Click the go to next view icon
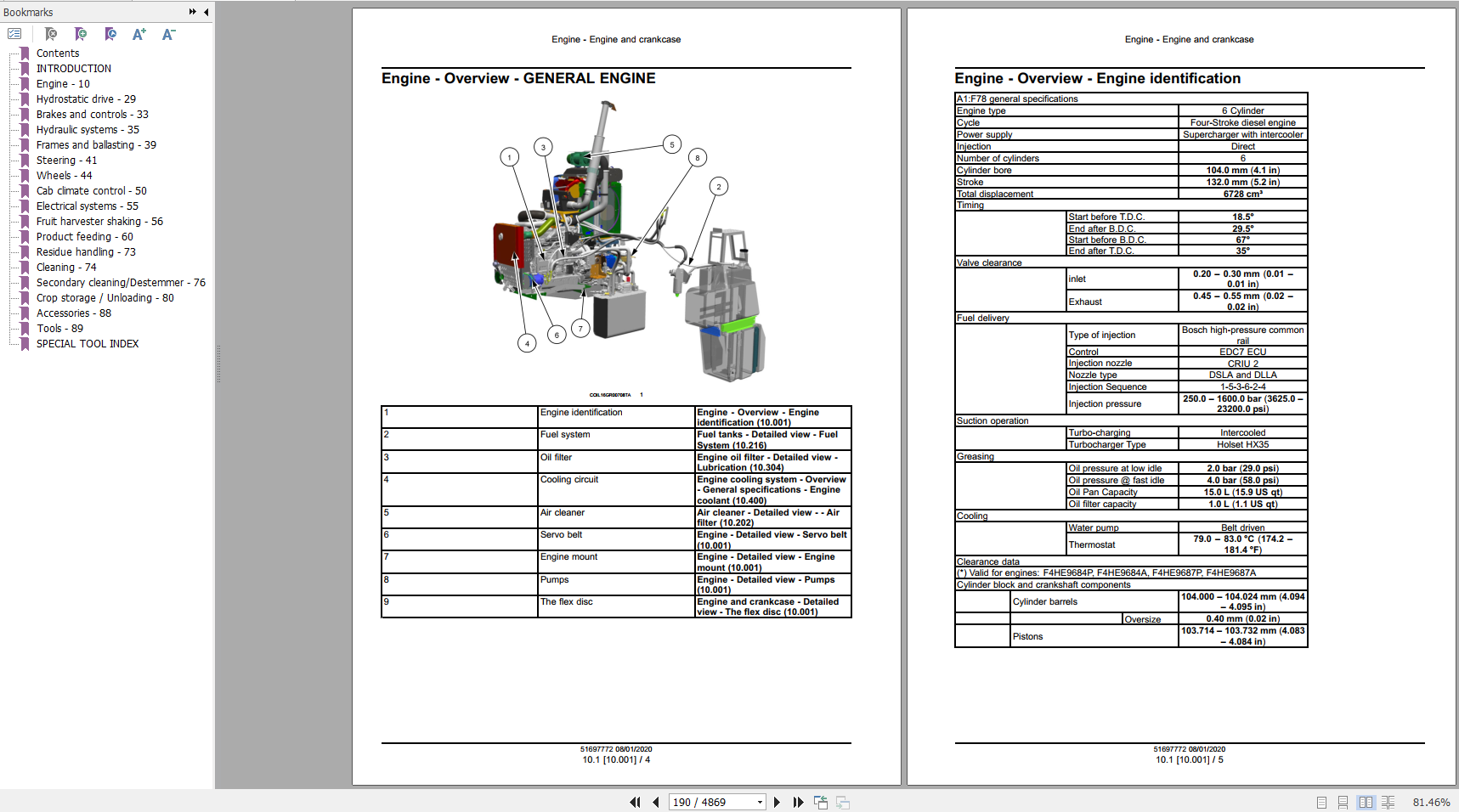Image resolution: width=1459 pixels, height=812 pixels. (843, 802)
